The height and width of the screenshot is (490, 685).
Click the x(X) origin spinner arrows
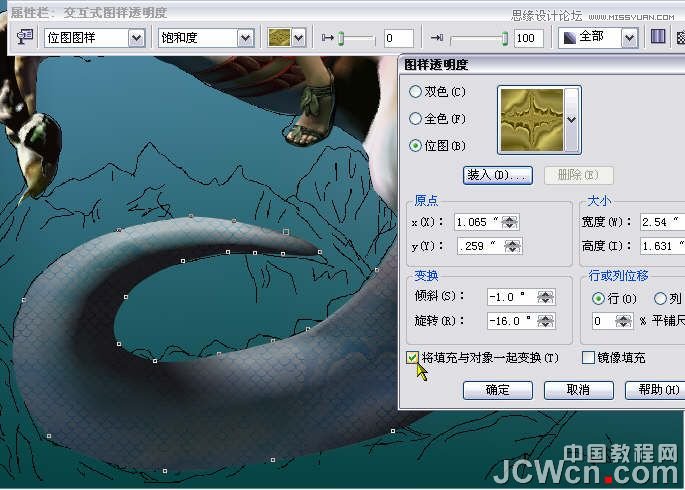tap(509, 222)
